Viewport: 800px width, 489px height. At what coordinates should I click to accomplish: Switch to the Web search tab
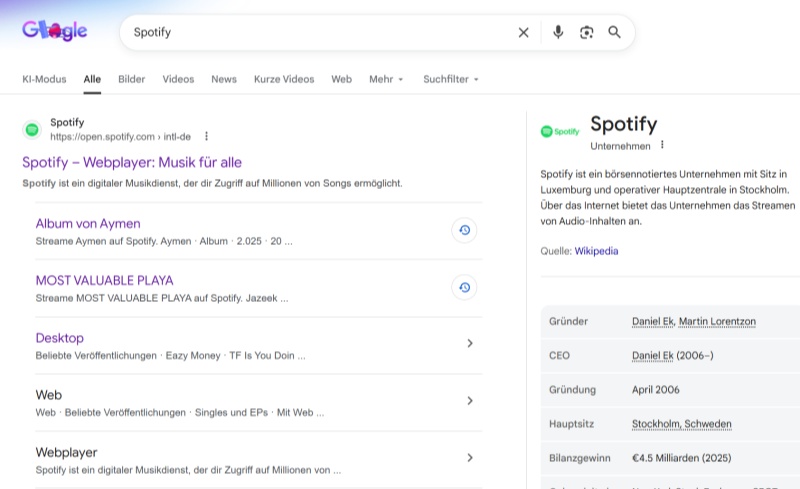(341, 79)
